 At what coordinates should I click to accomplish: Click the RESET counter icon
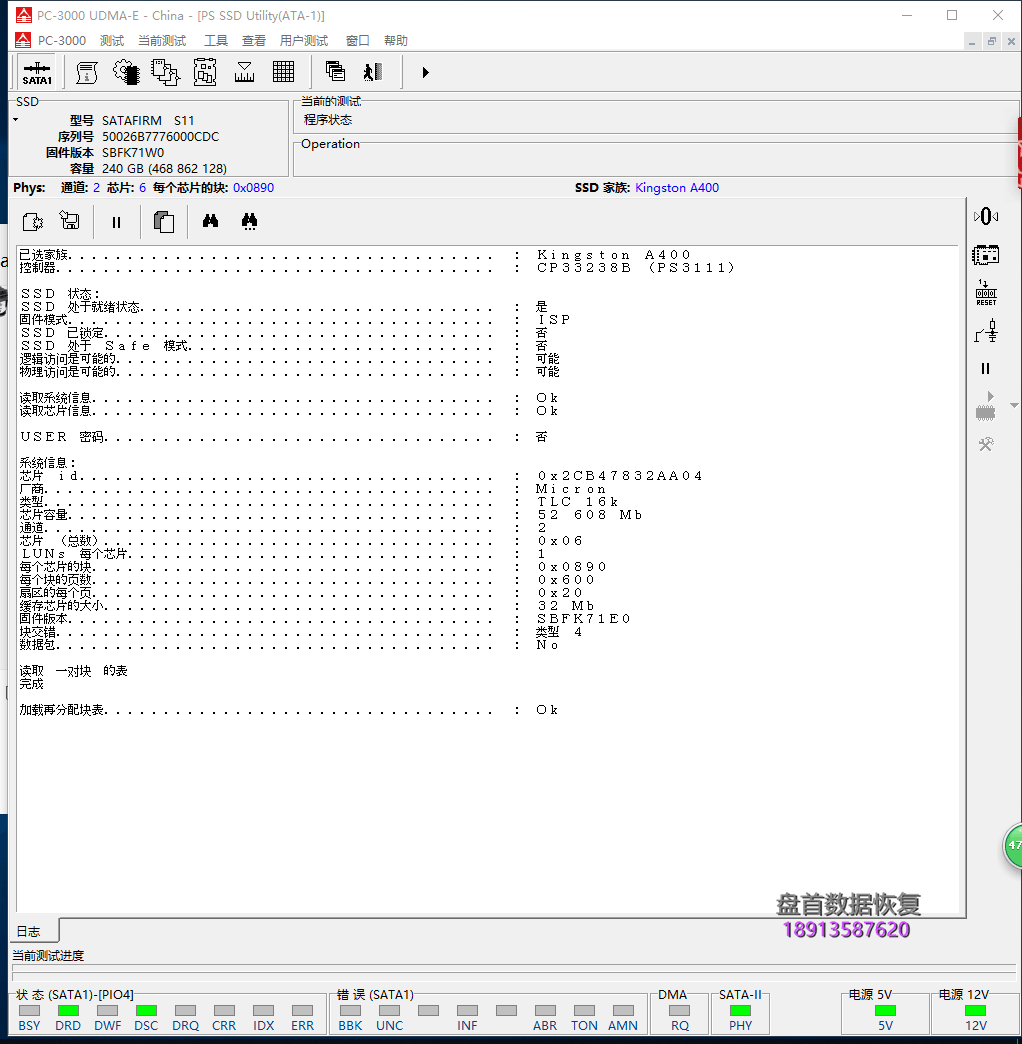[x=986, y=293]
